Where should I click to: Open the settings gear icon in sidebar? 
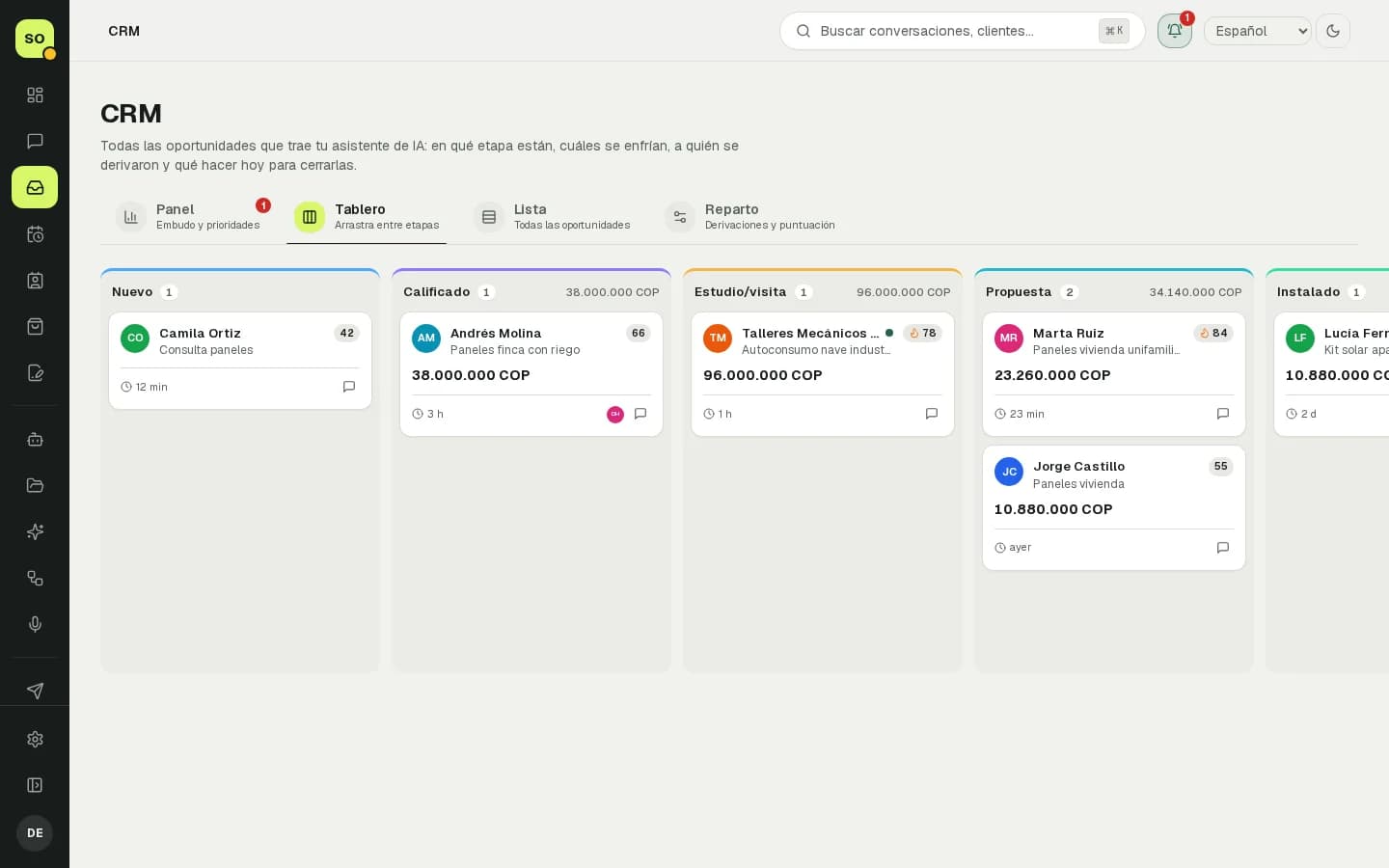[x=35, y=739]
